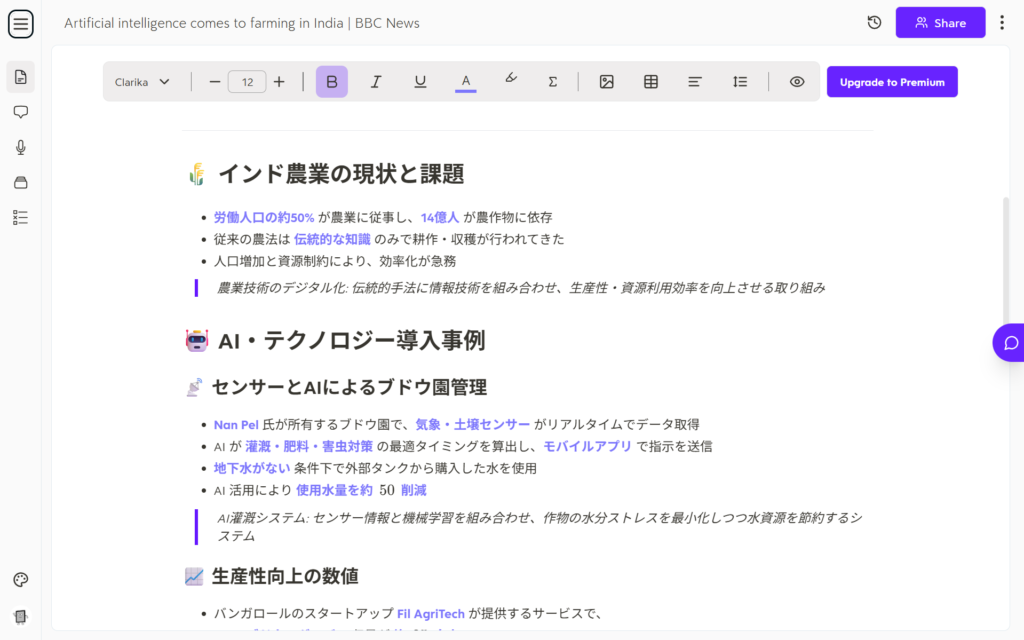This screenshot has height=640, width=1024.
Task: Open the theme palette icon
Action: (20, 580)
